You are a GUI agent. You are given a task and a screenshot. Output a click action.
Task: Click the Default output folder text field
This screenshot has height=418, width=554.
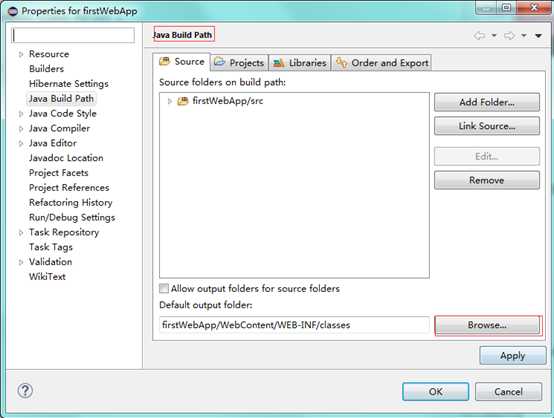tap(294, 325)
